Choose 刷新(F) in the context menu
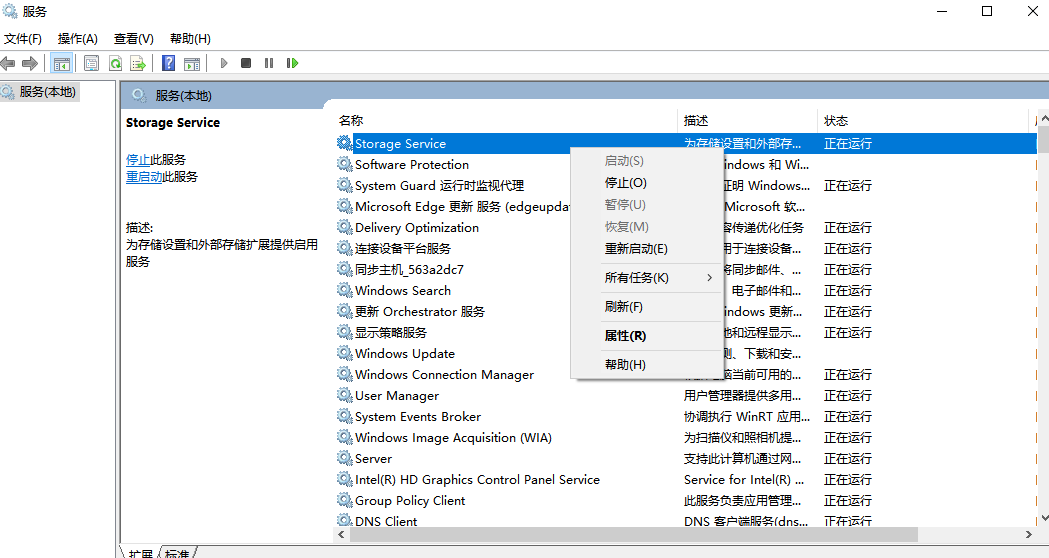Image resolution: width=1049 pixels, height=558 pixels. [646, 306]
